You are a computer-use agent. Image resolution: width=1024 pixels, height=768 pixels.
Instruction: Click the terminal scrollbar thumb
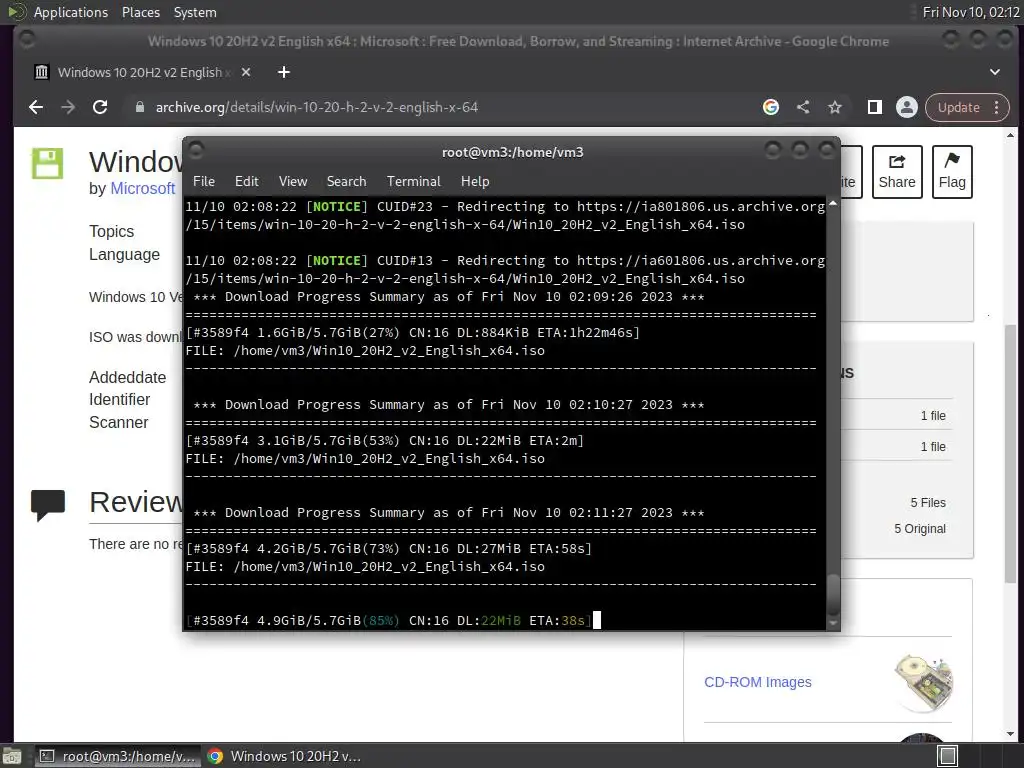(x=833, y=594)
